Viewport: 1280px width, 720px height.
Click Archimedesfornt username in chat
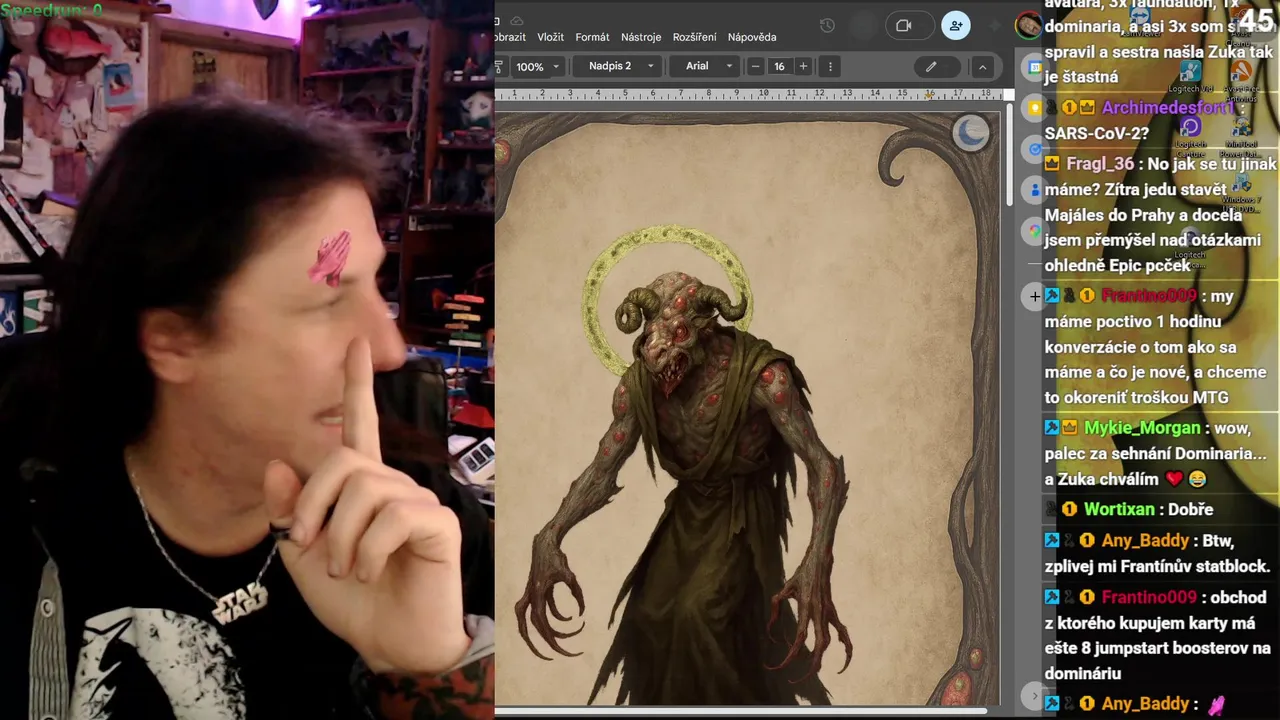pos(1167,107)
